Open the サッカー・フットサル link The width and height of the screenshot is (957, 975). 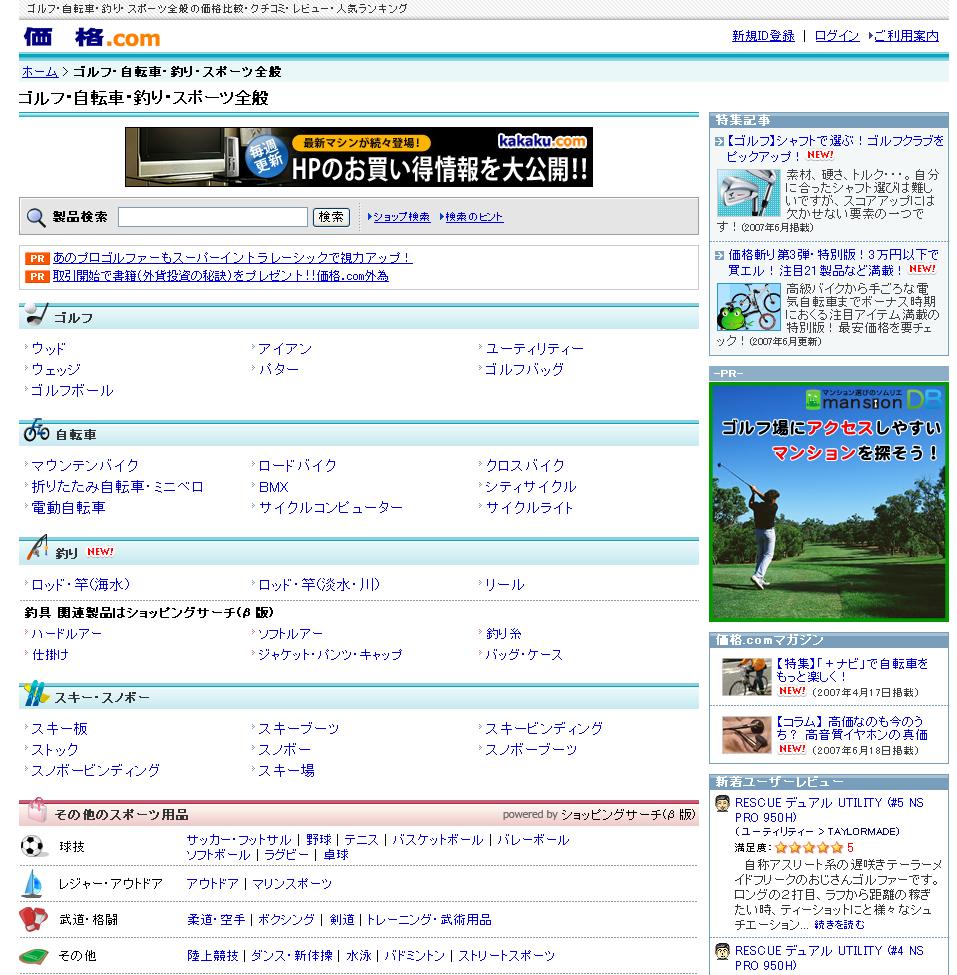[x=239, y=840]
